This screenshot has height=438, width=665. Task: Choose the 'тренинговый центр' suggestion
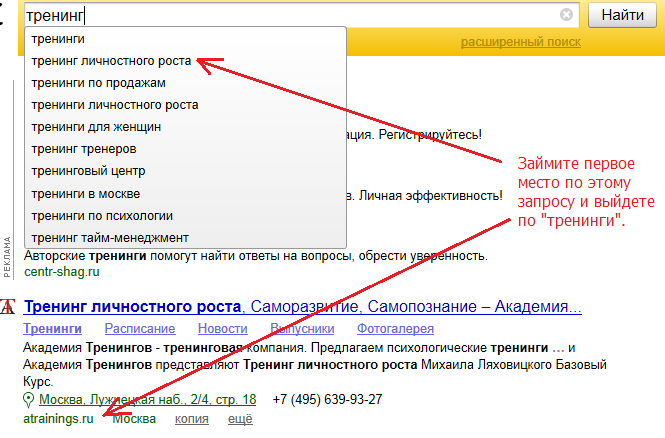(x=88, y=171)
